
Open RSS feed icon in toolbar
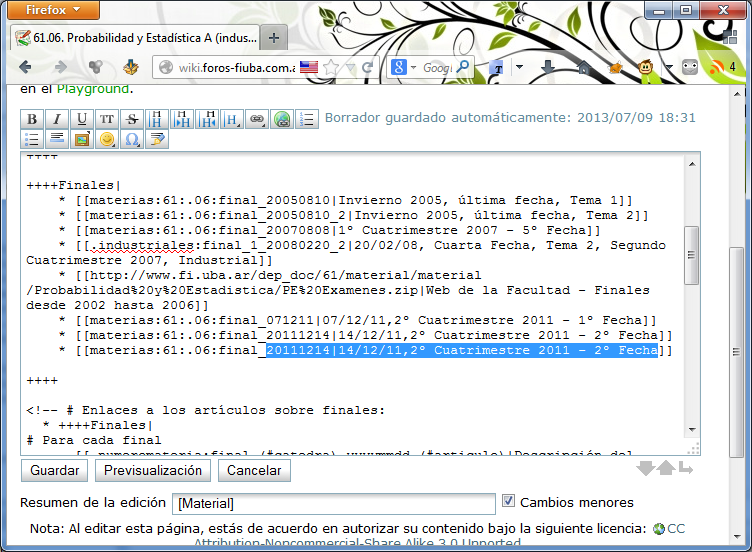tap(717, 67)
